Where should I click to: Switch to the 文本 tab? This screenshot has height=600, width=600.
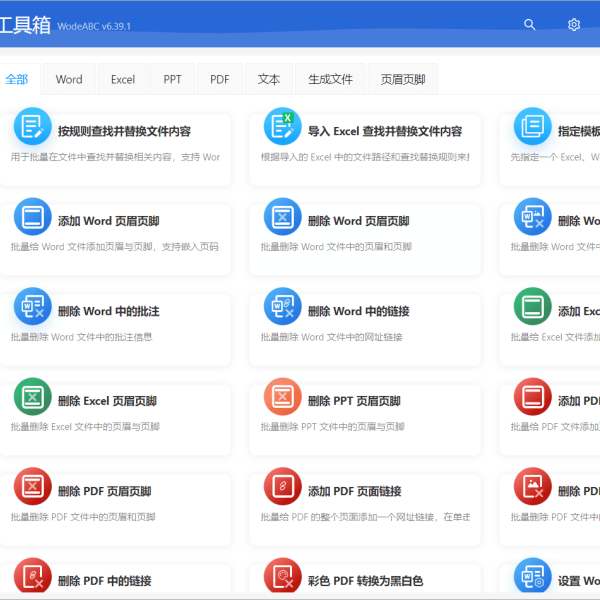[269, 79]
